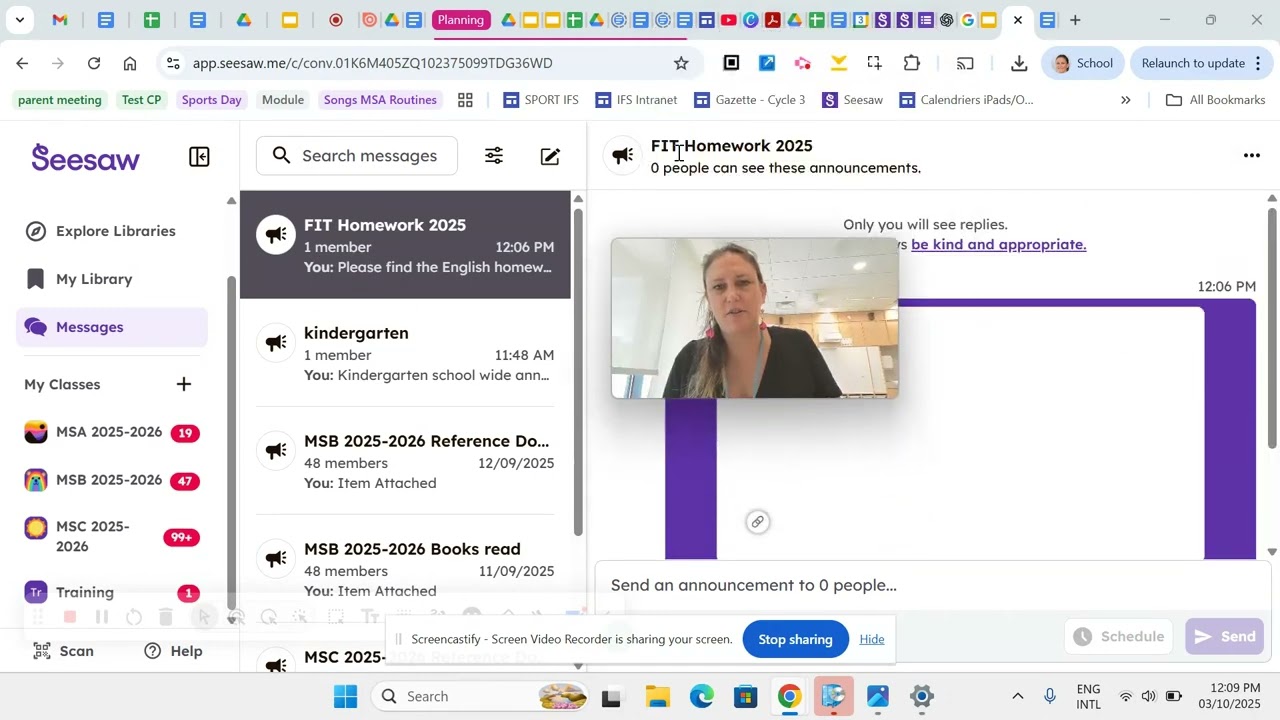Screen dimensions: 1280x720
Task: Open the All Bookmarks folder
Action: pos(1215,100)
